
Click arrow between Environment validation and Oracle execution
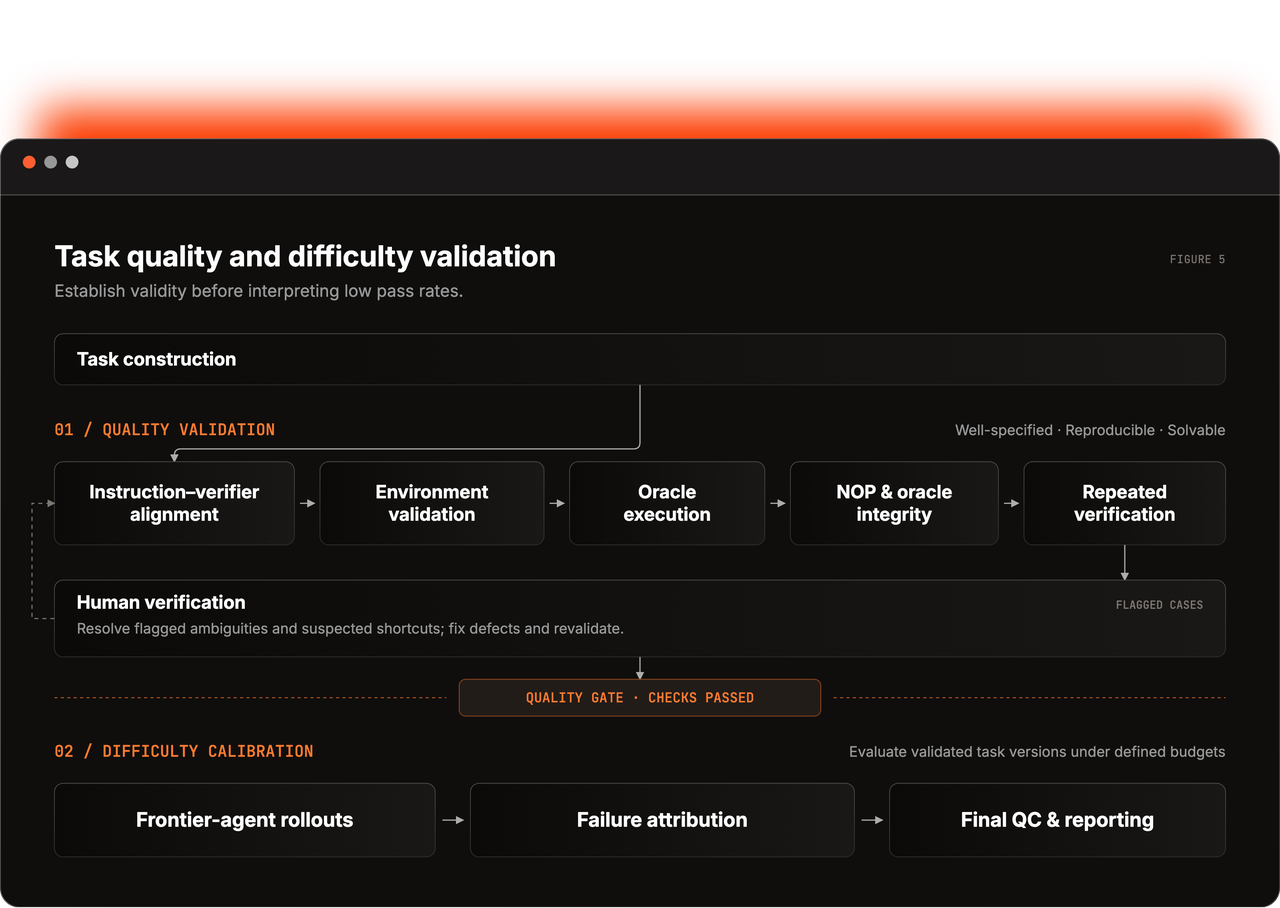557,503
